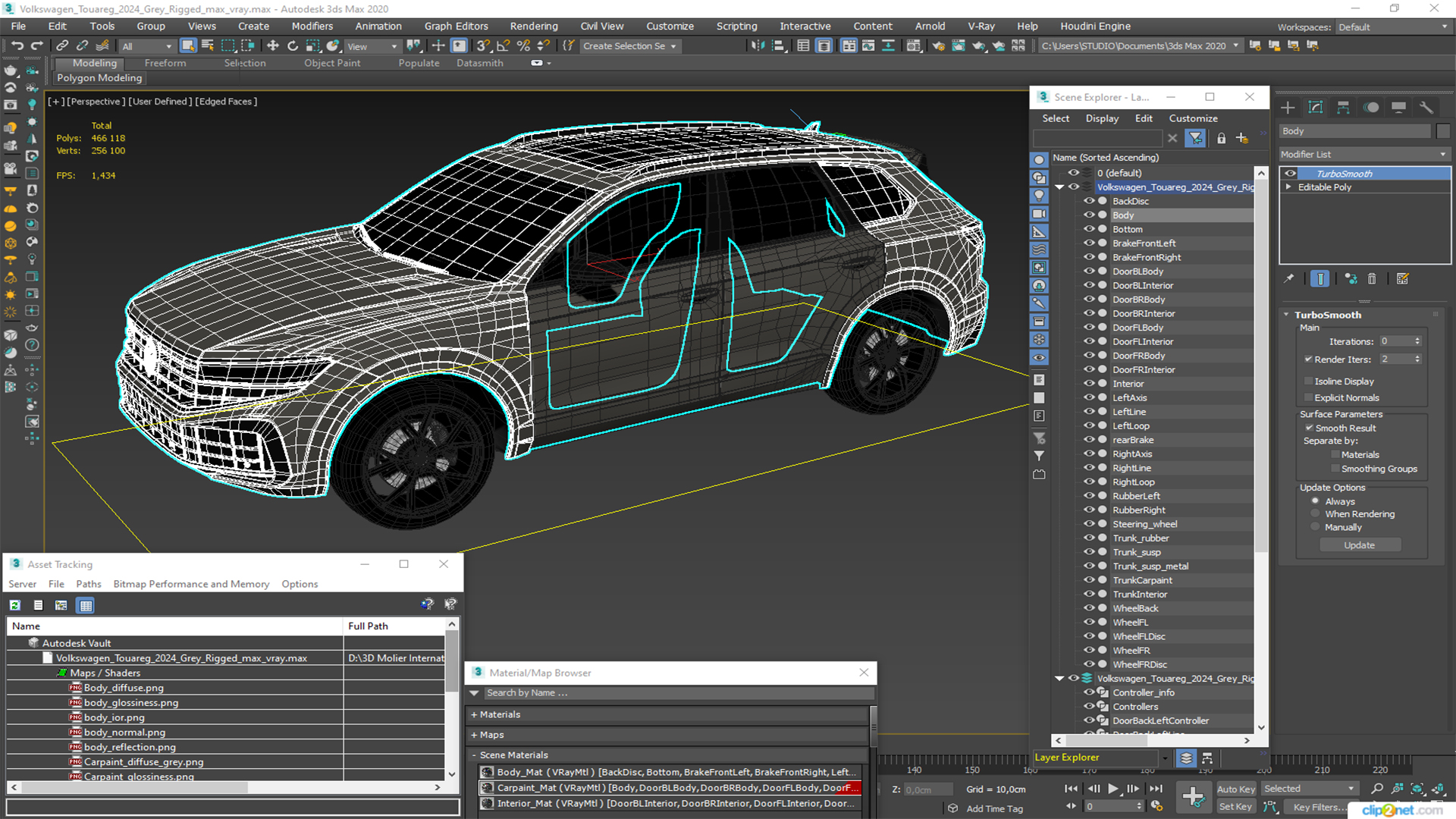Click Configure Modifier Sets icon
This screenshot has height=819, width=1456.
click(x=1402, y=279)
